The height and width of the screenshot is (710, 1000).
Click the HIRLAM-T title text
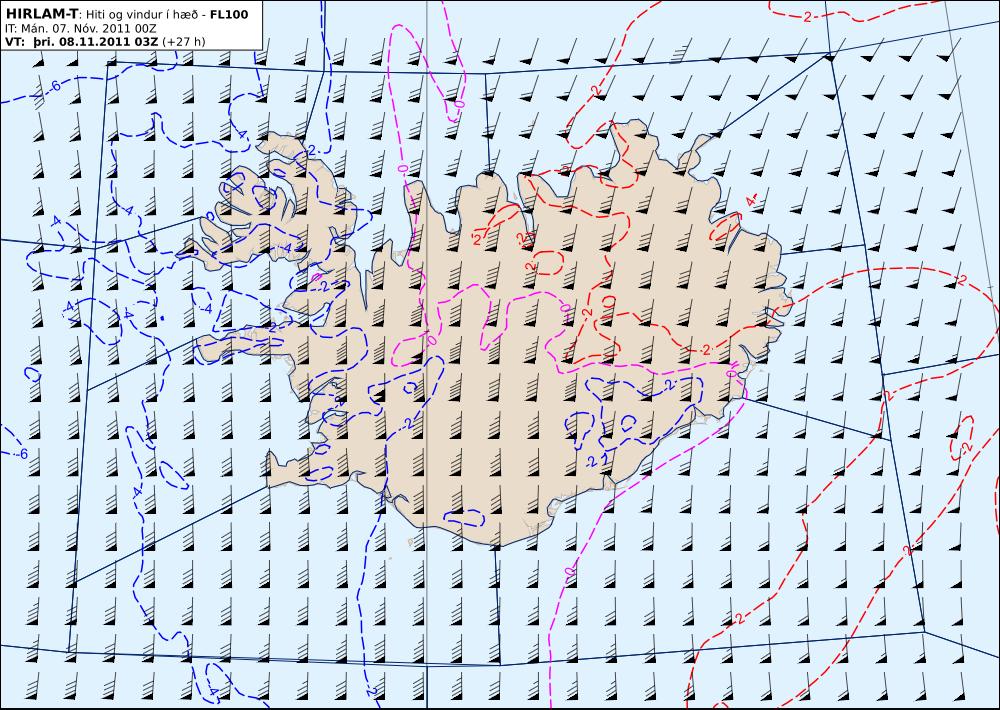coord(41,14)
